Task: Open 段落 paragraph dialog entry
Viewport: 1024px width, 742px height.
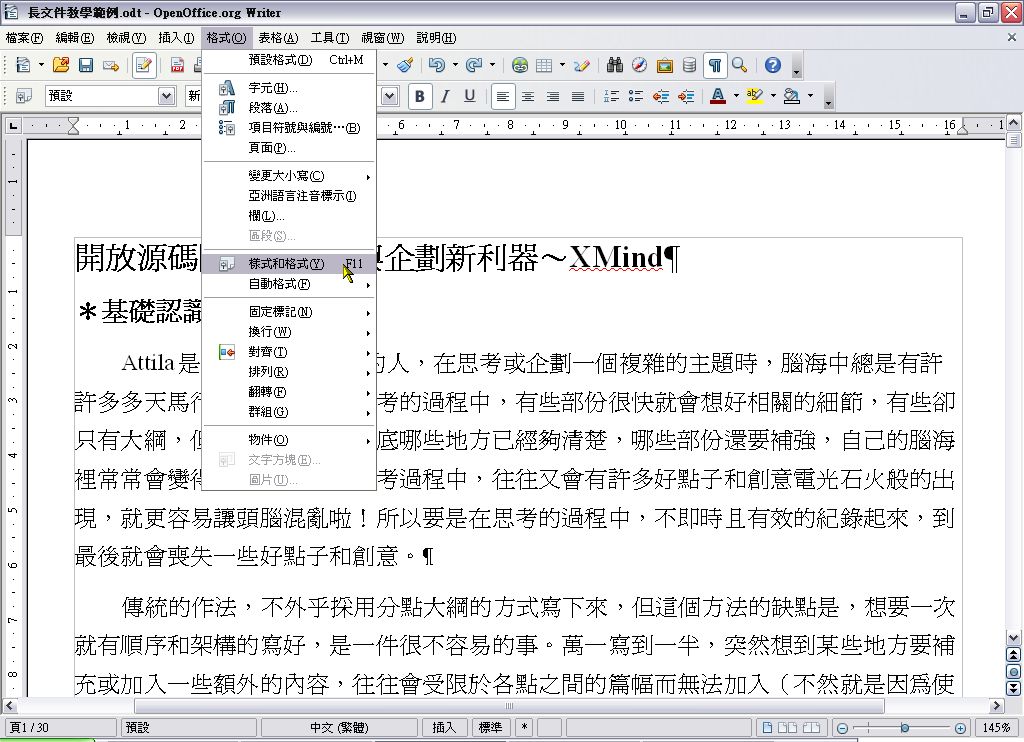Action: point(289,108)
